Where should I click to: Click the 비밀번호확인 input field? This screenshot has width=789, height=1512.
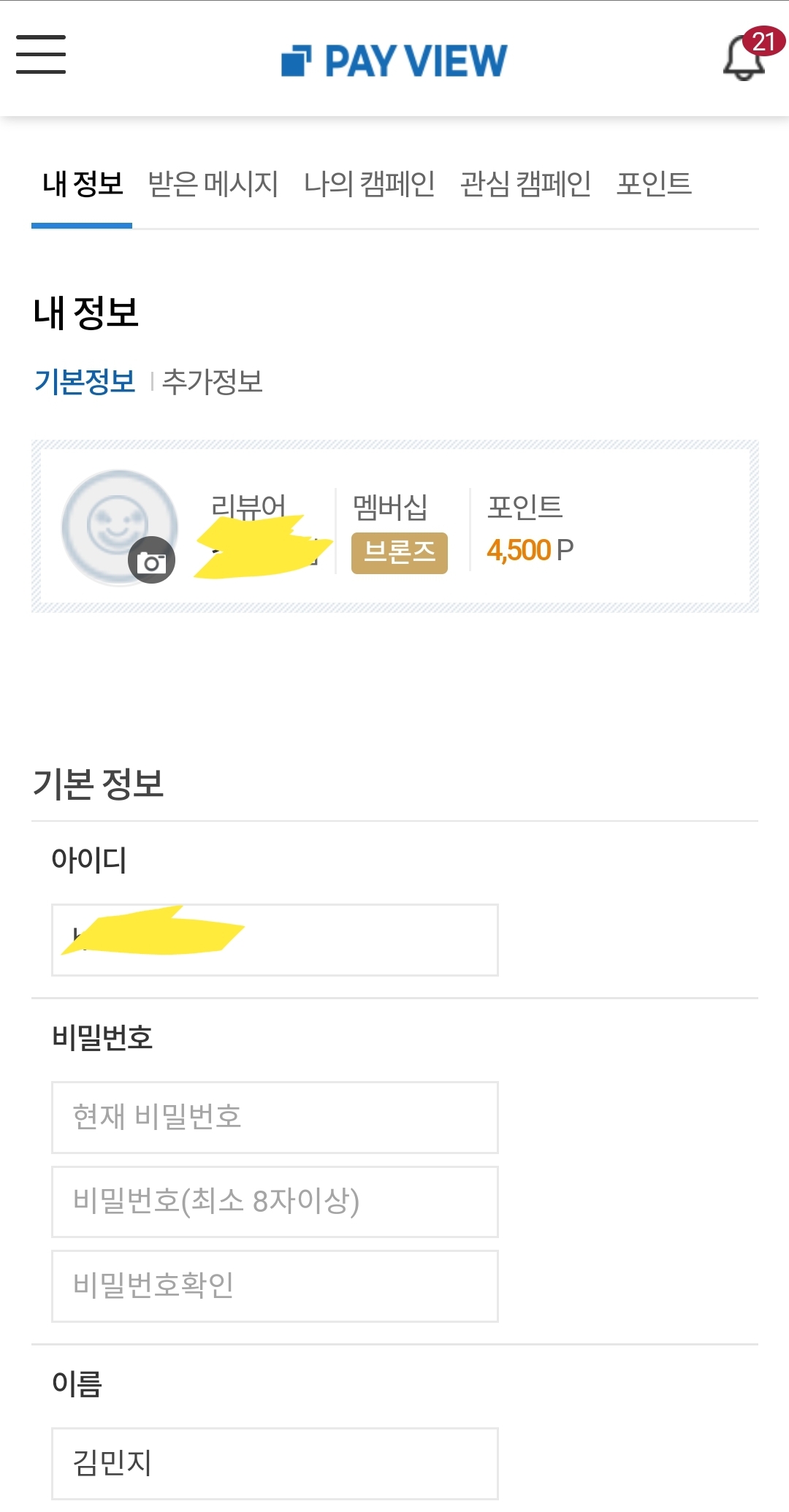point(275,1286)
